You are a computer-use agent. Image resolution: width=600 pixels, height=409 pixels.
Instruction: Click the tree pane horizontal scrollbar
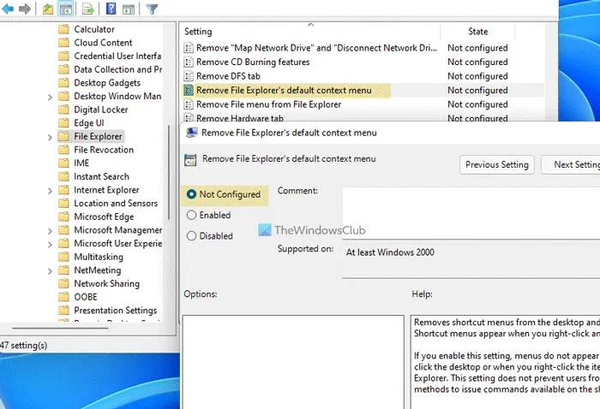60,328
